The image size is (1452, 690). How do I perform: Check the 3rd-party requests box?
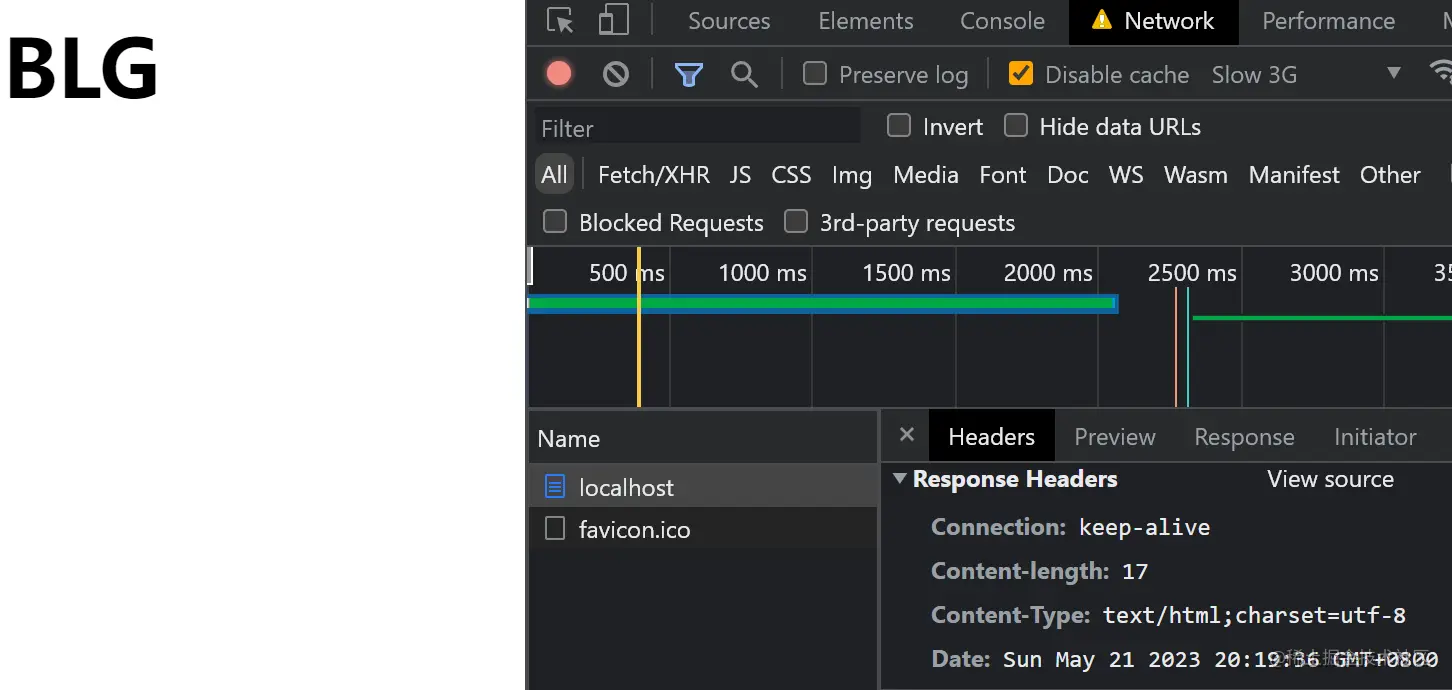796,221
